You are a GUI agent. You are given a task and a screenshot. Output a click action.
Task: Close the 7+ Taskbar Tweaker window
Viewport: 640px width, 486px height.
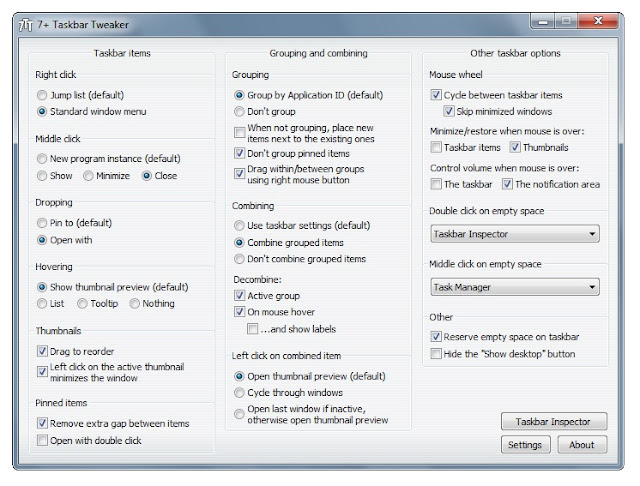[598, 21]
